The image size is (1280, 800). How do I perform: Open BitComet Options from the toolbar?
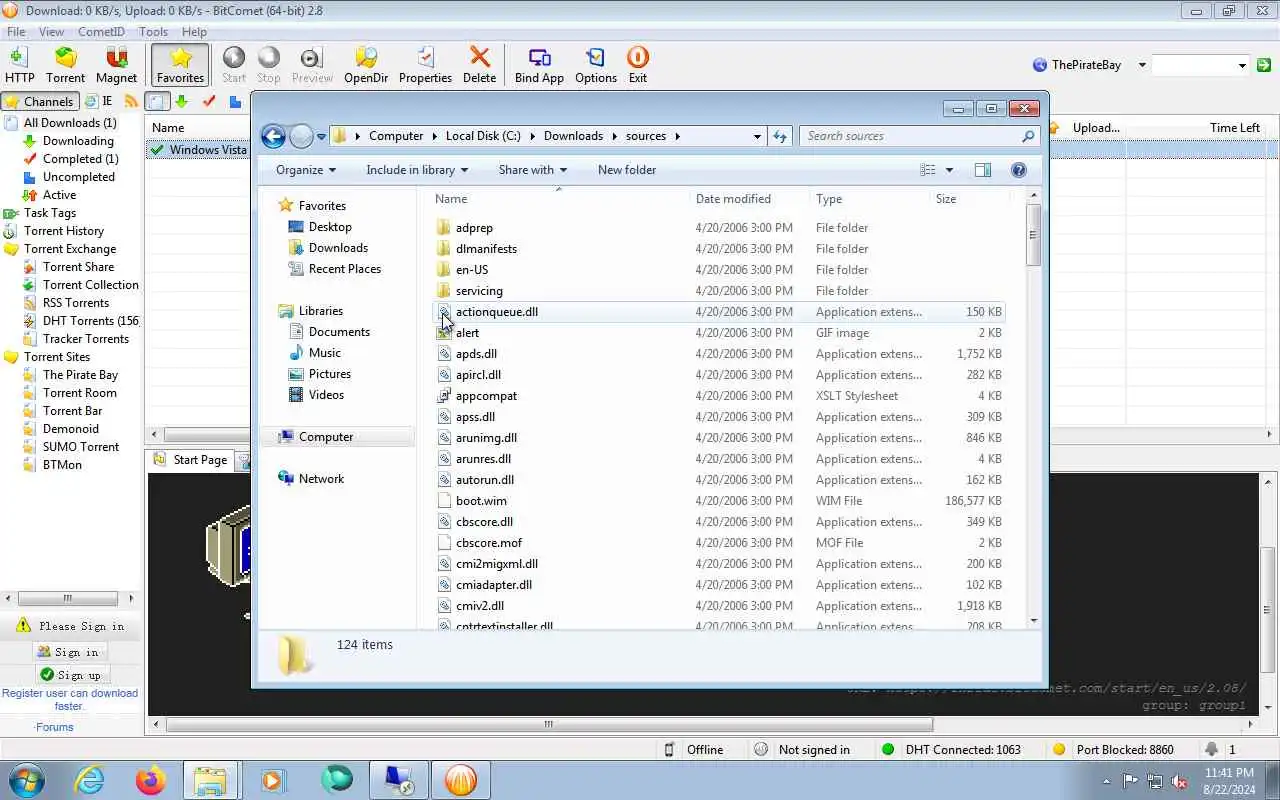coord(596,65)
